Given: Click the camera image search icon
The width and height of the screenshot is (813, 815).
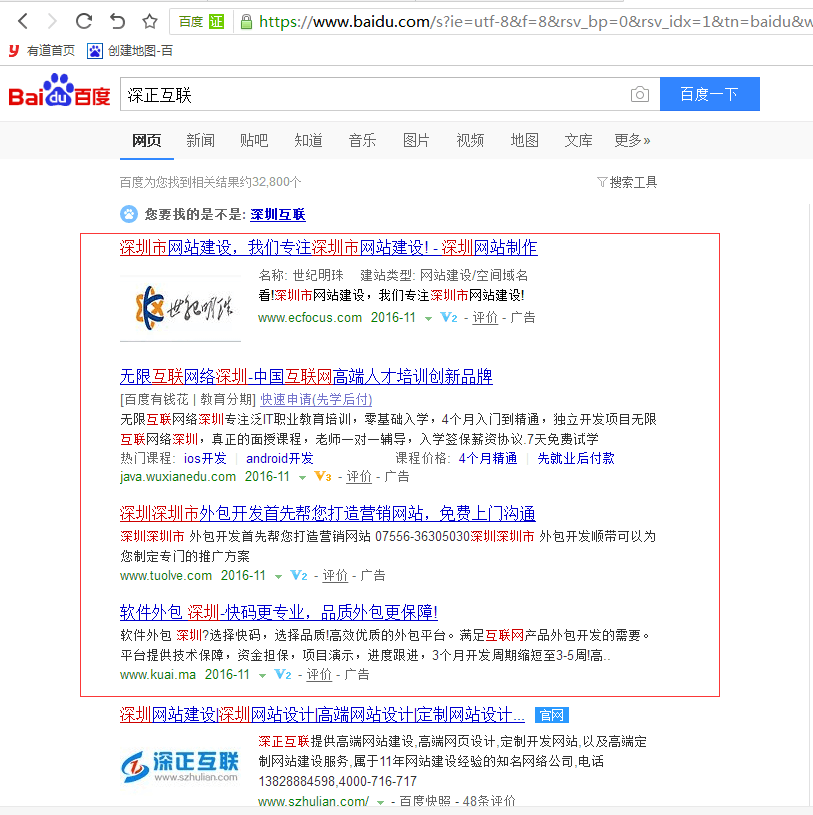Looking at the screenshot, I should pyautogui.click(x=639, y=94).
